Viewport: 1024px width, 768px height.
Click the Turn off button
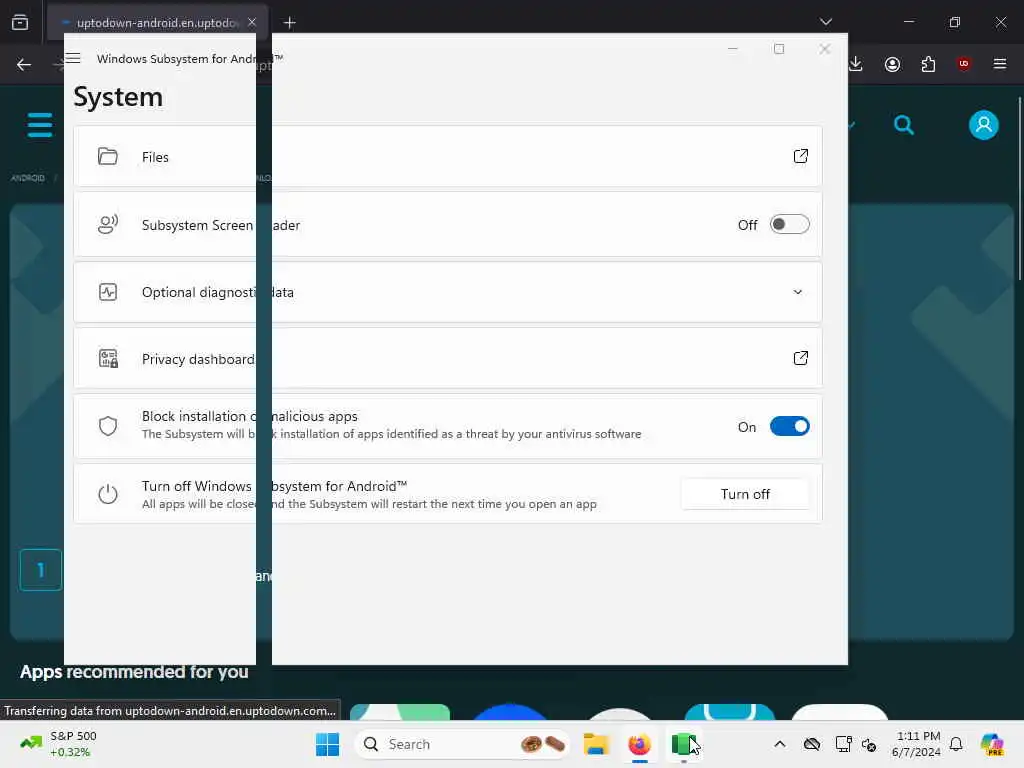coord(745,494)
